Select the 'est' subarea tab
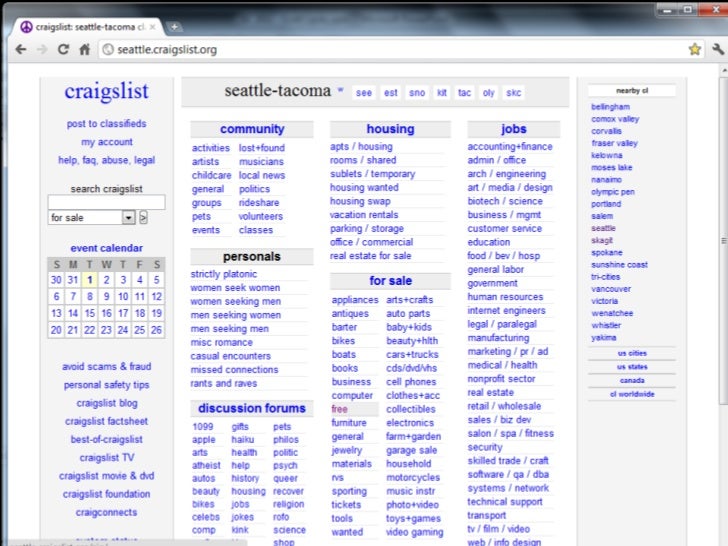The image size is (728, 546). 390,93
